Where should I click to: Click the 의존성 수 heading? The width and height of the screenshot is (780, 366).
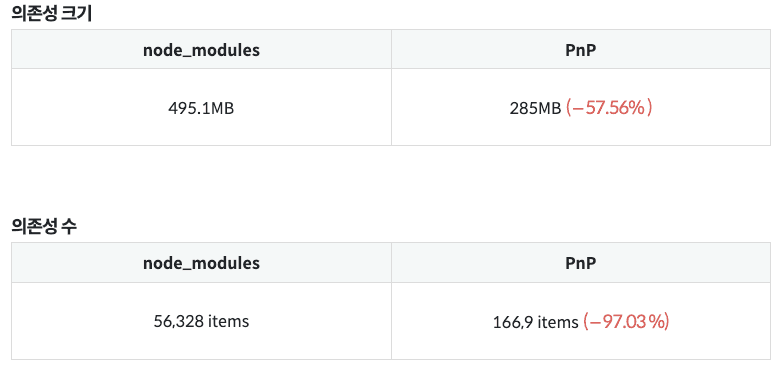click(x=44, y=227)
